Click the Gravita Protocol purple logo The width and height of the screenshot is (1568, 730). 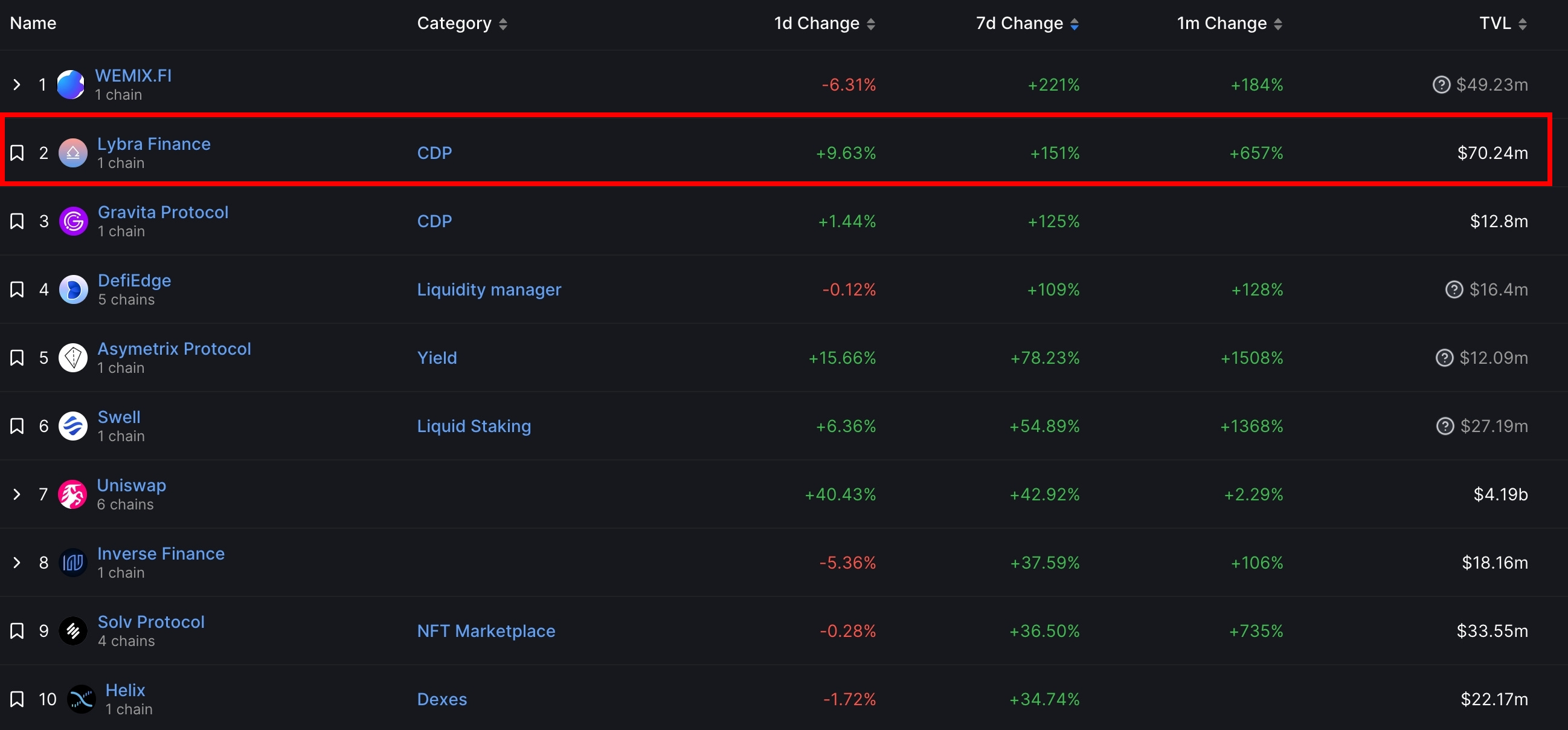[73, 221]
